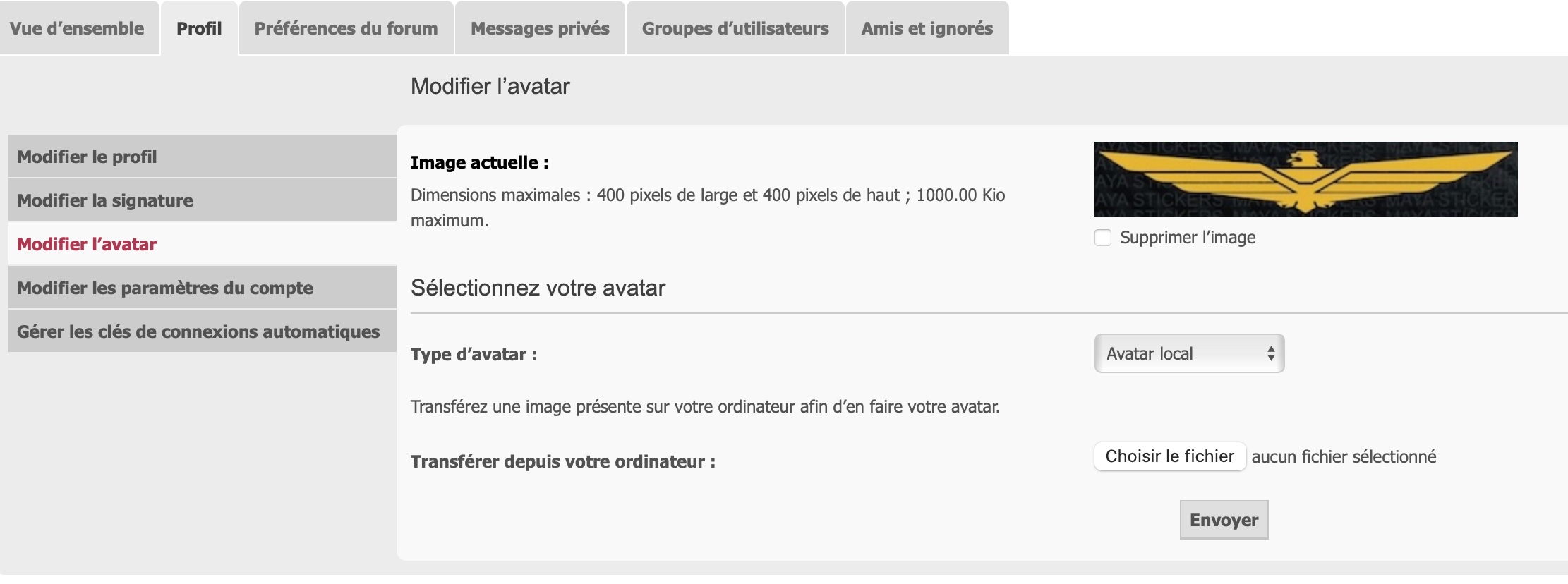Open Gérer les clés de connexions automatiques
The image size is (1568, 584).
(198, 331)
